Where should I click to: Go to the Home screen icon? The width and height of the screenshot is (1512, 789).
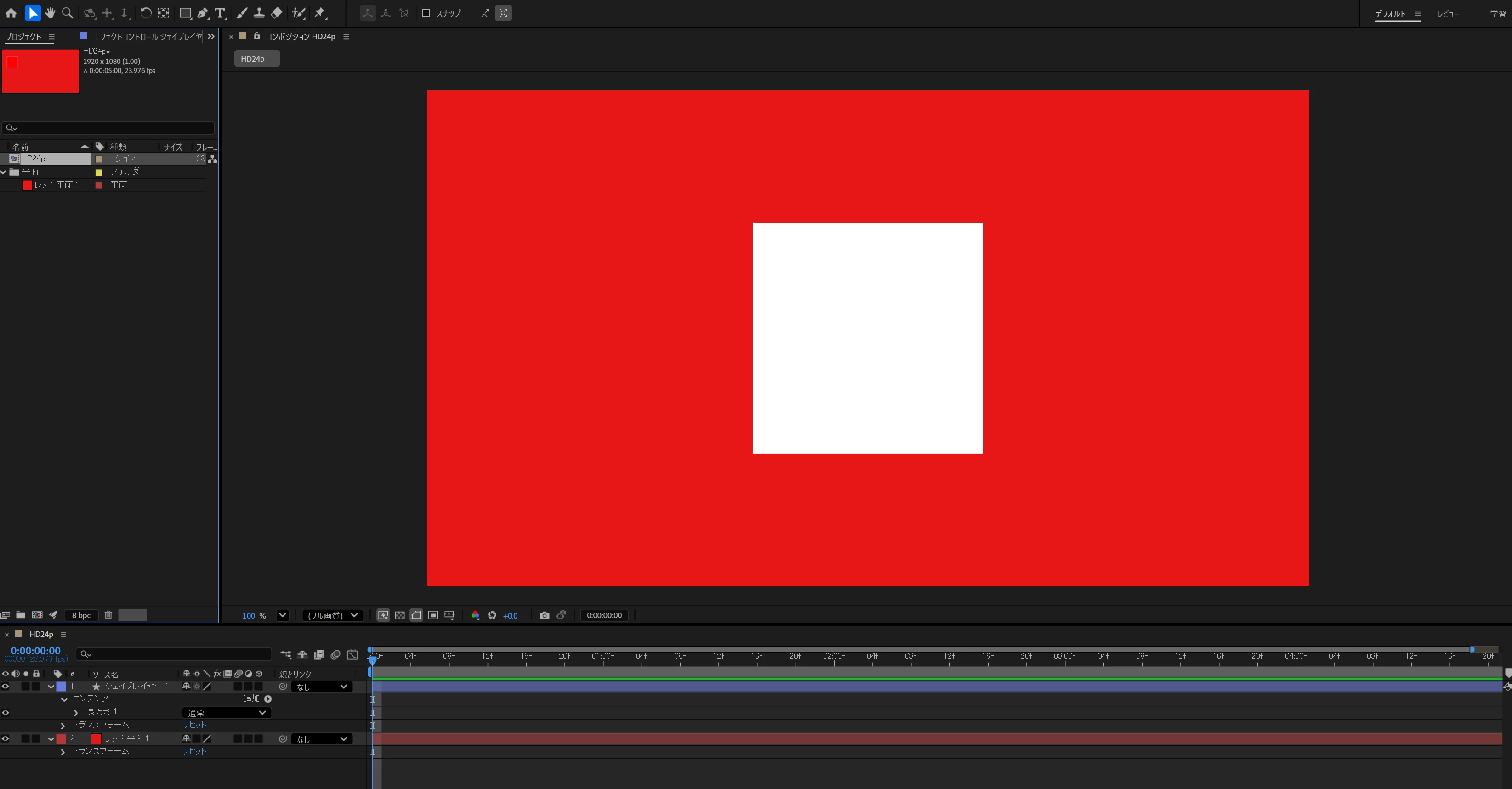[x=11, y=13]
